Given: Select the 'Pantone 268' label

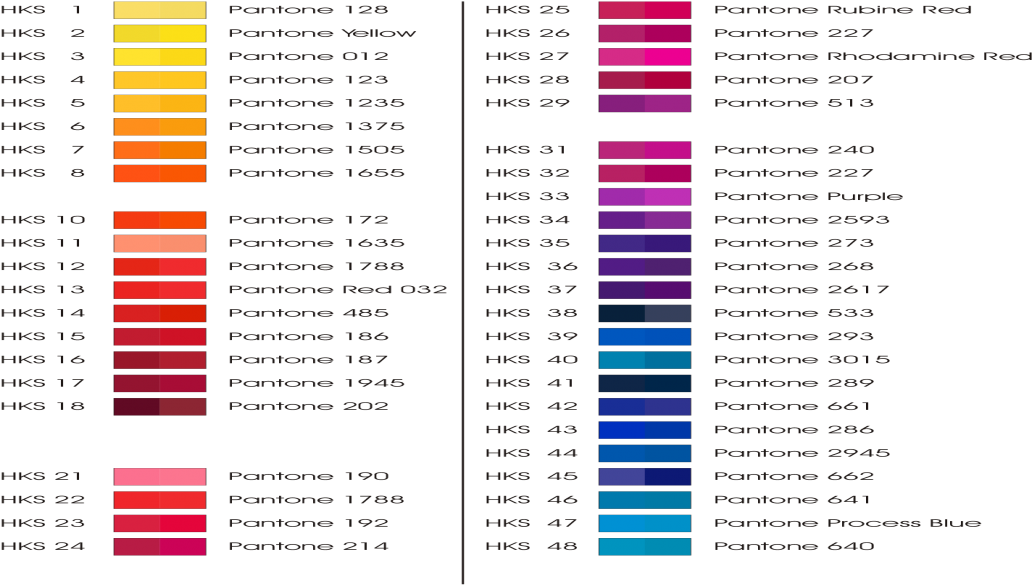Looking at the screenshot, I should (x=794, y=267).
